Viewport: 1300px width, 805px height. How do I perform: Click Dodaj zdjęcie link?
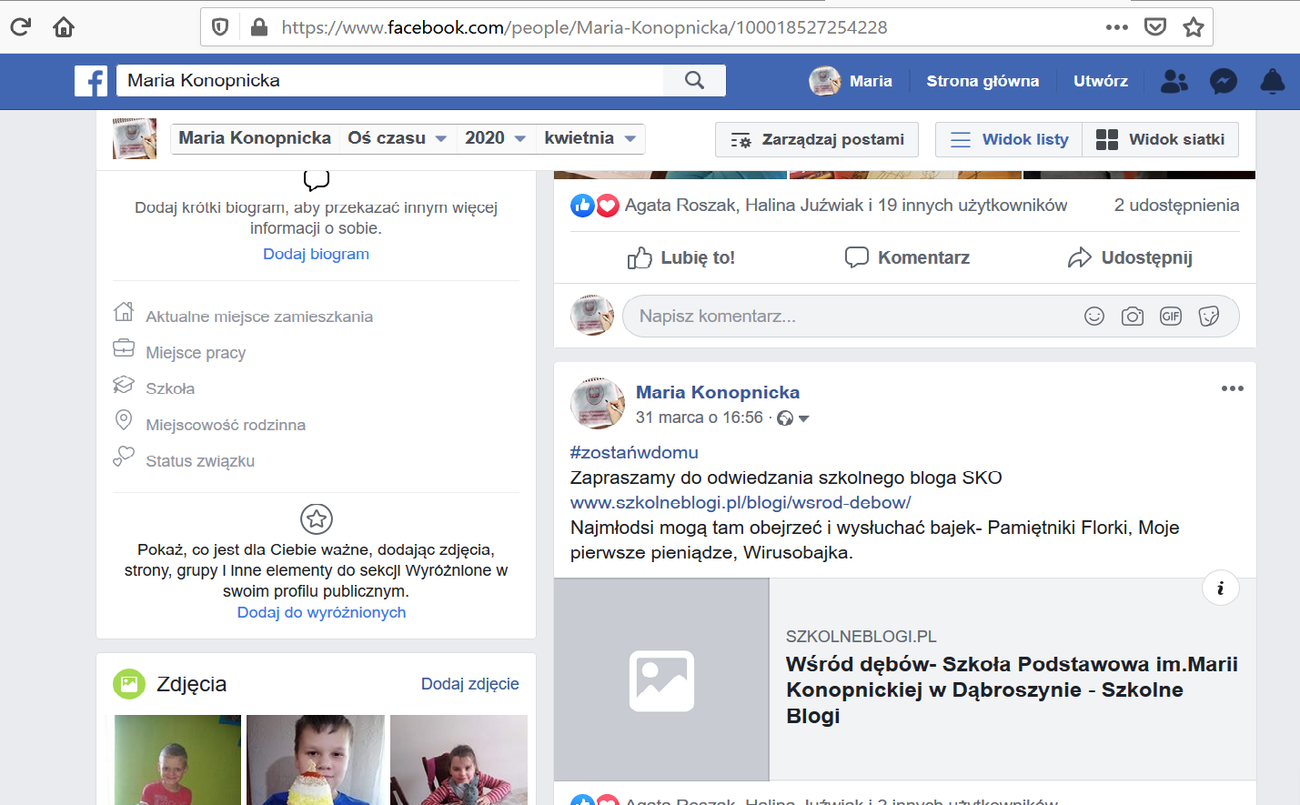click(x=470, y=684)
